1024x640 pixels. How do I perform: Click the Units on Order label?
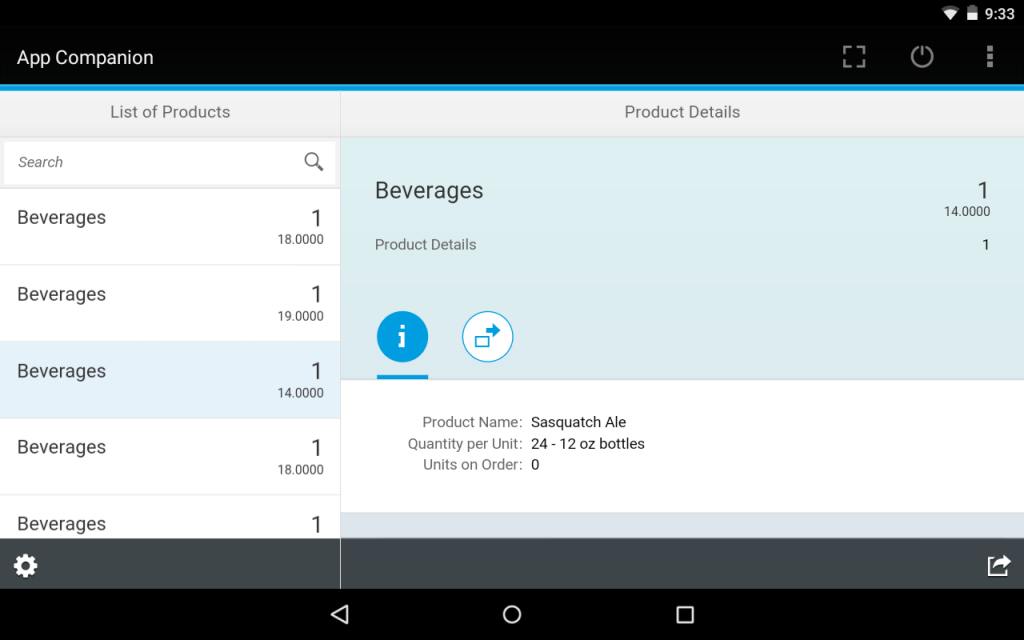point(473,465)
